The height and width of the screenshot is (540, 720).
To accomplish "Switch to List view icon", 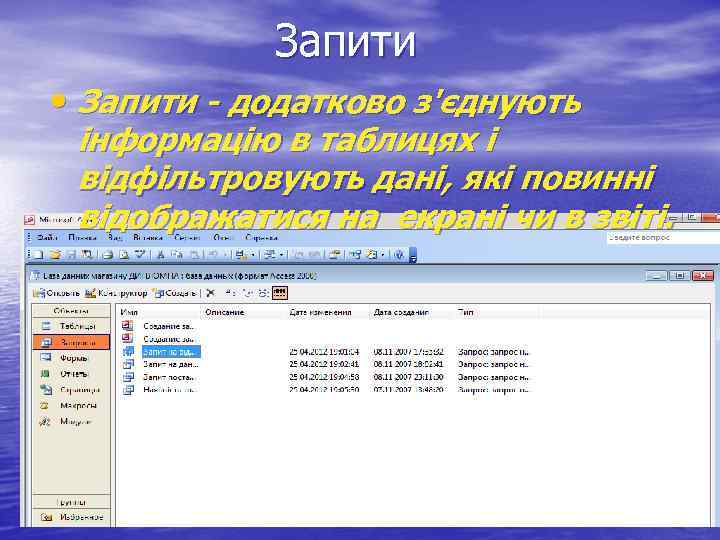I will [x=263, y=292].
